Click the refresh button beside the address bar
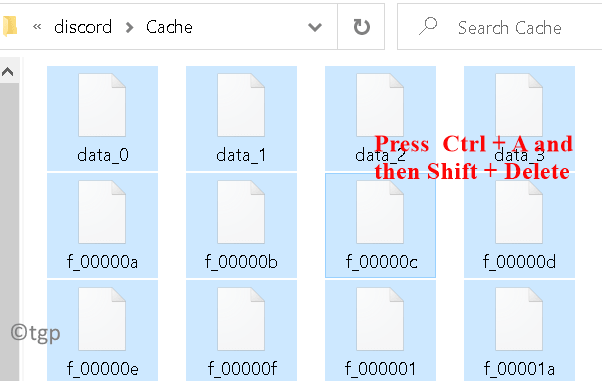 (x=361, y=27)
